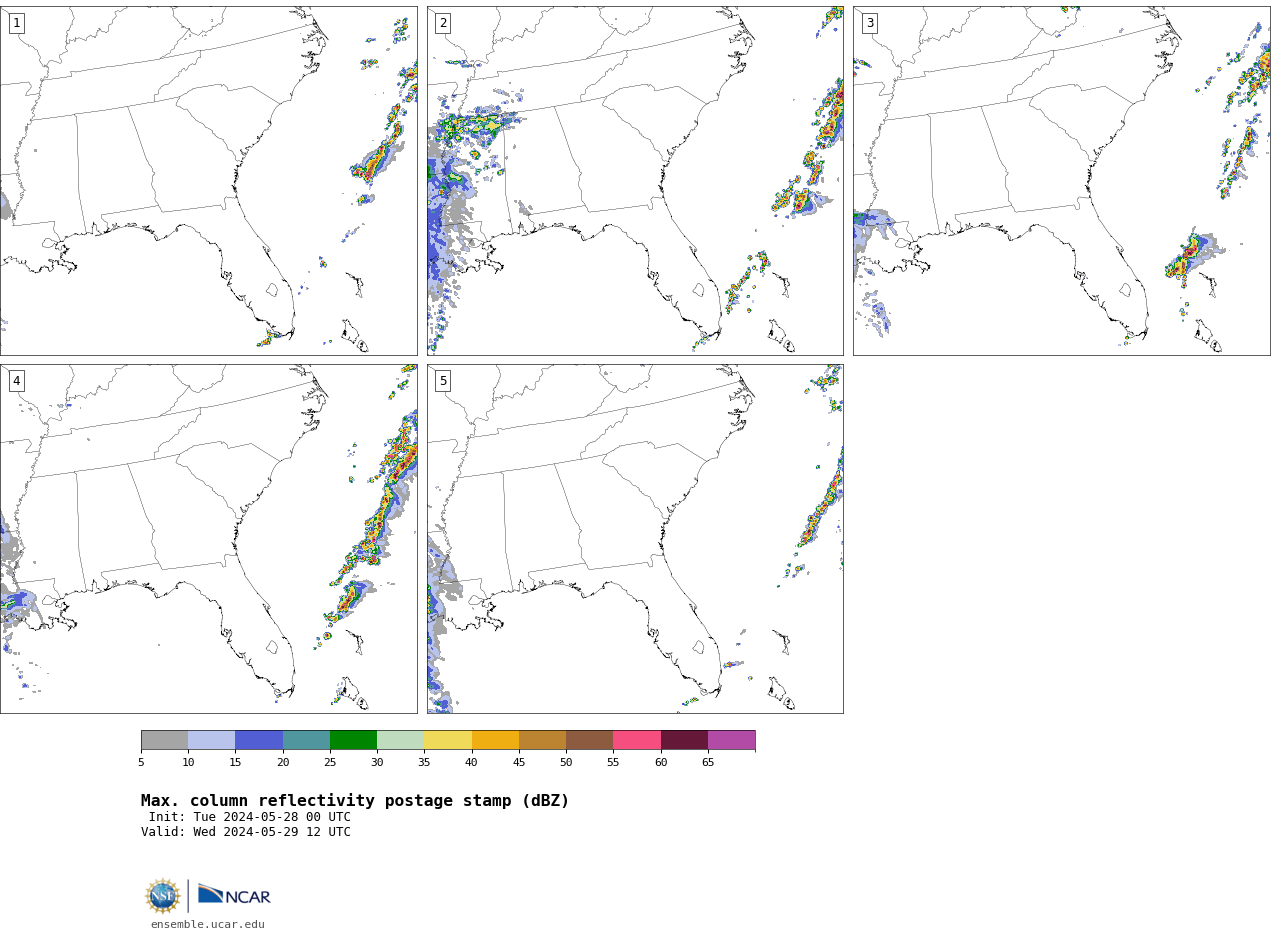The width and height of the screenshot is (1280, 936).
Task: Click the colorbar tick label 5
Action: (x=141, y=762)
